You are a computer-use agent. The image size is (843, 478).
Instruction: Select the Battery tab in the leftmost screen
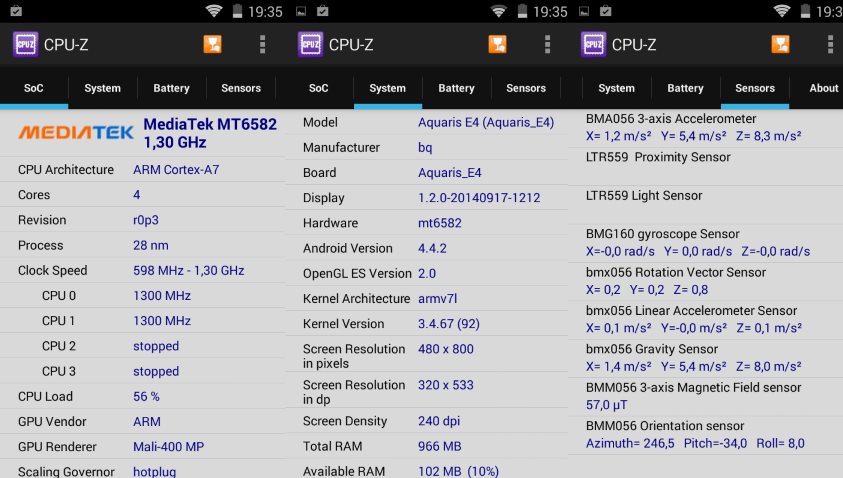171,88
